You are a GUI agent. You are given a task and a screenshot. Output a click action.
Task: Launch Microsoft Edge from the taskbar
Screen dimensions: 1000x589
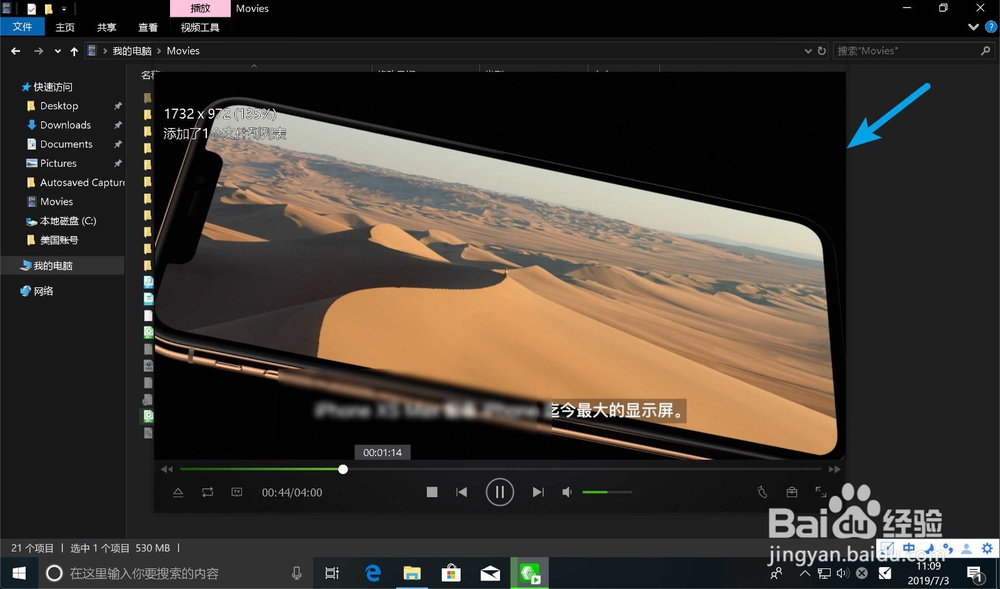pyautogui.click(x=372, y=573)
